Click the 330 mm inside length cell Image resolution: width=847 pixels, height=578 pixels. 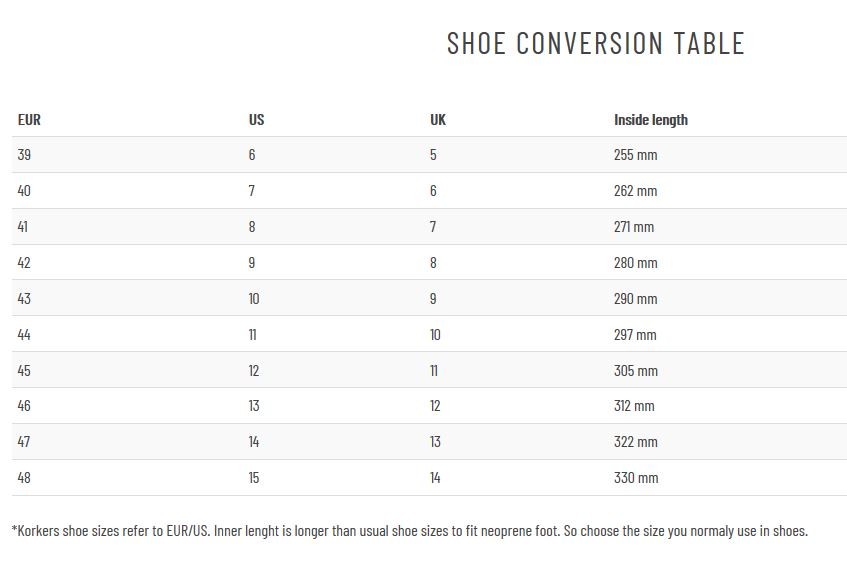636,478
